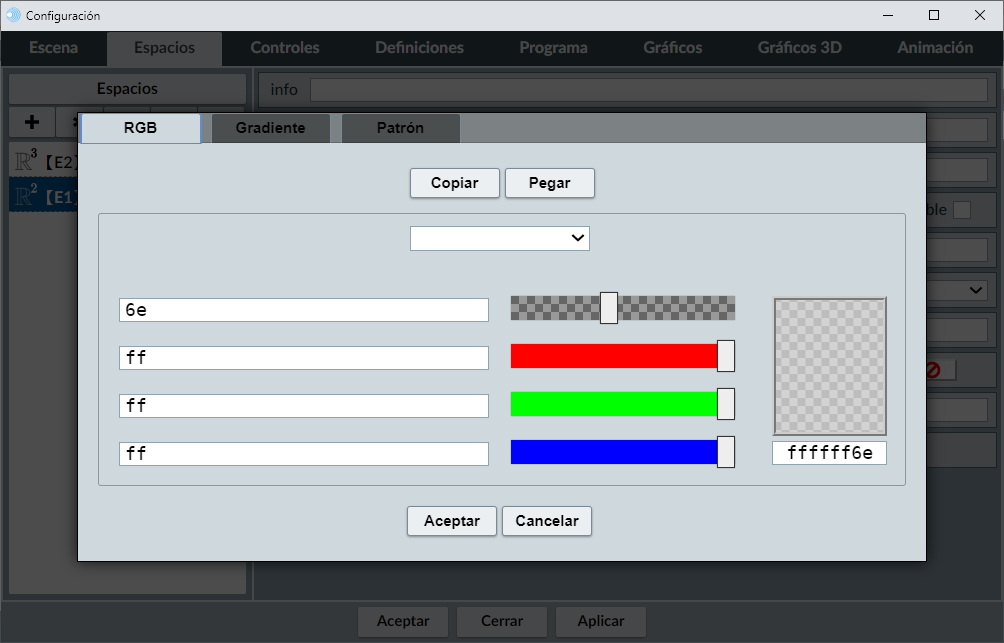
Task: Toggle the checkbox on the right panel
Action: tap(961, 210)
